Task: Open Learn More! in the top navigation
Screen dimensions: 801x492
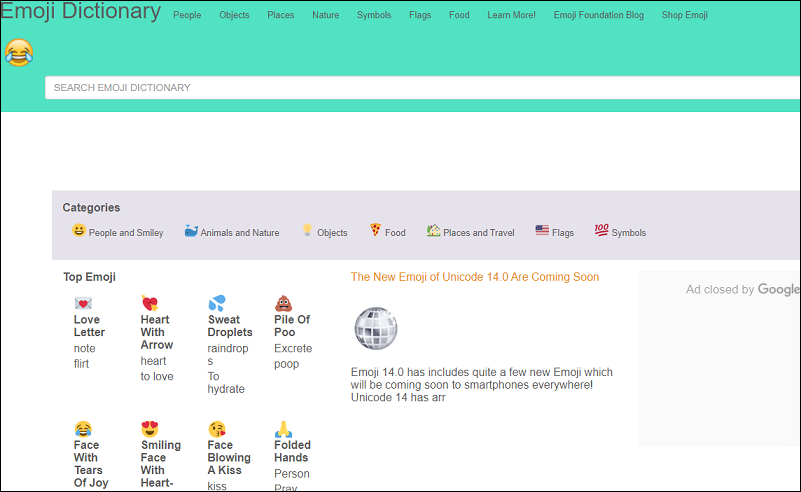Action: (511, 15)
